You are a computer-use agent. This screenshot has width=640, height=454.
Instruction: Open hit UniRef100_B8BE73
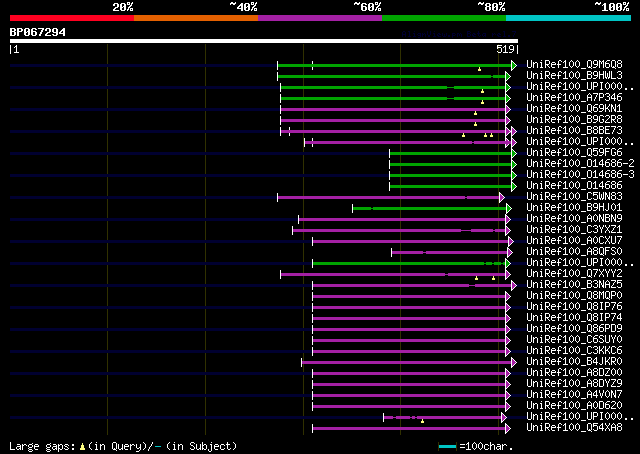[574, 131]
